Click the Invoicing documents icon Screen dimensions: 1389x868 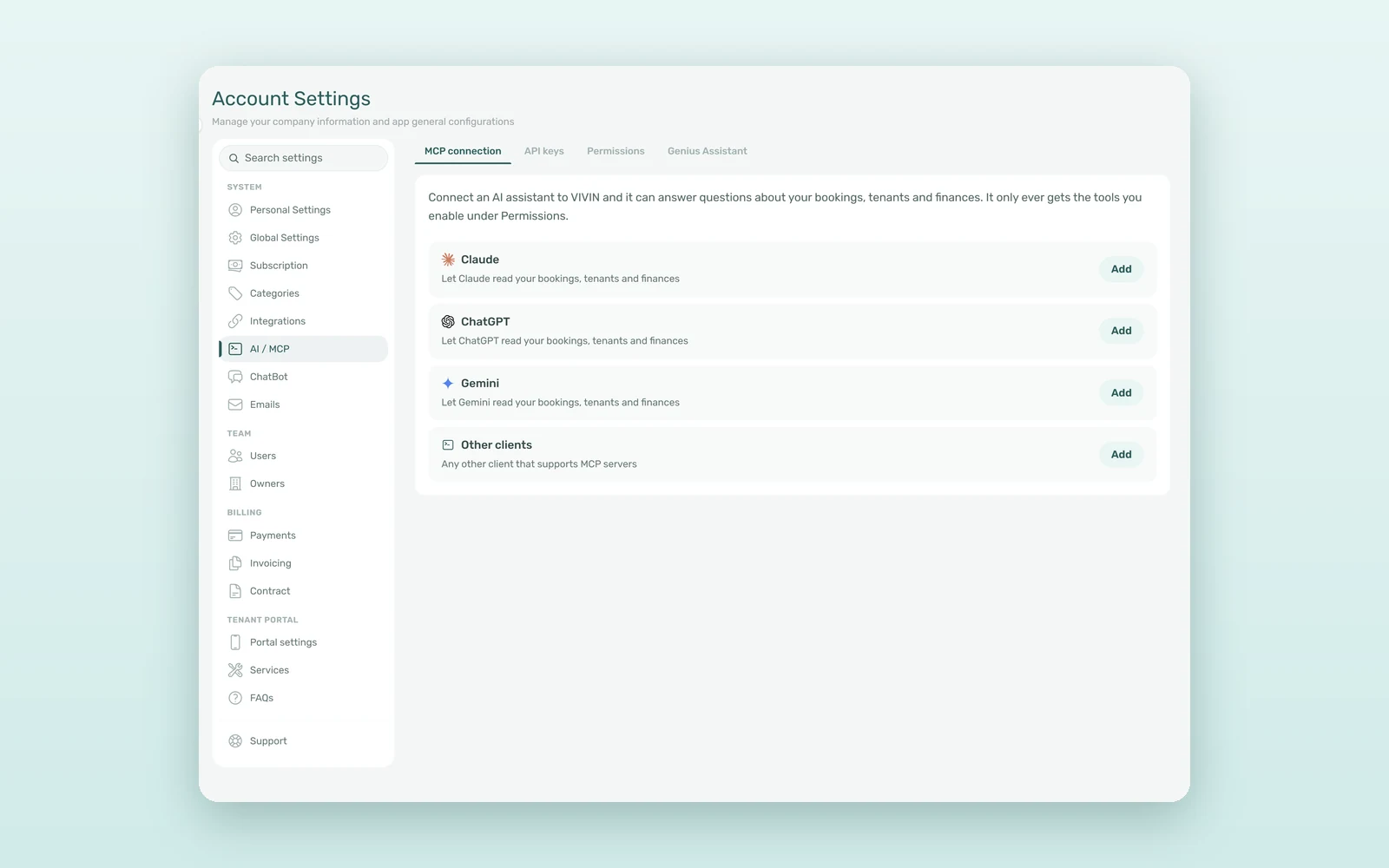(235, 563)
